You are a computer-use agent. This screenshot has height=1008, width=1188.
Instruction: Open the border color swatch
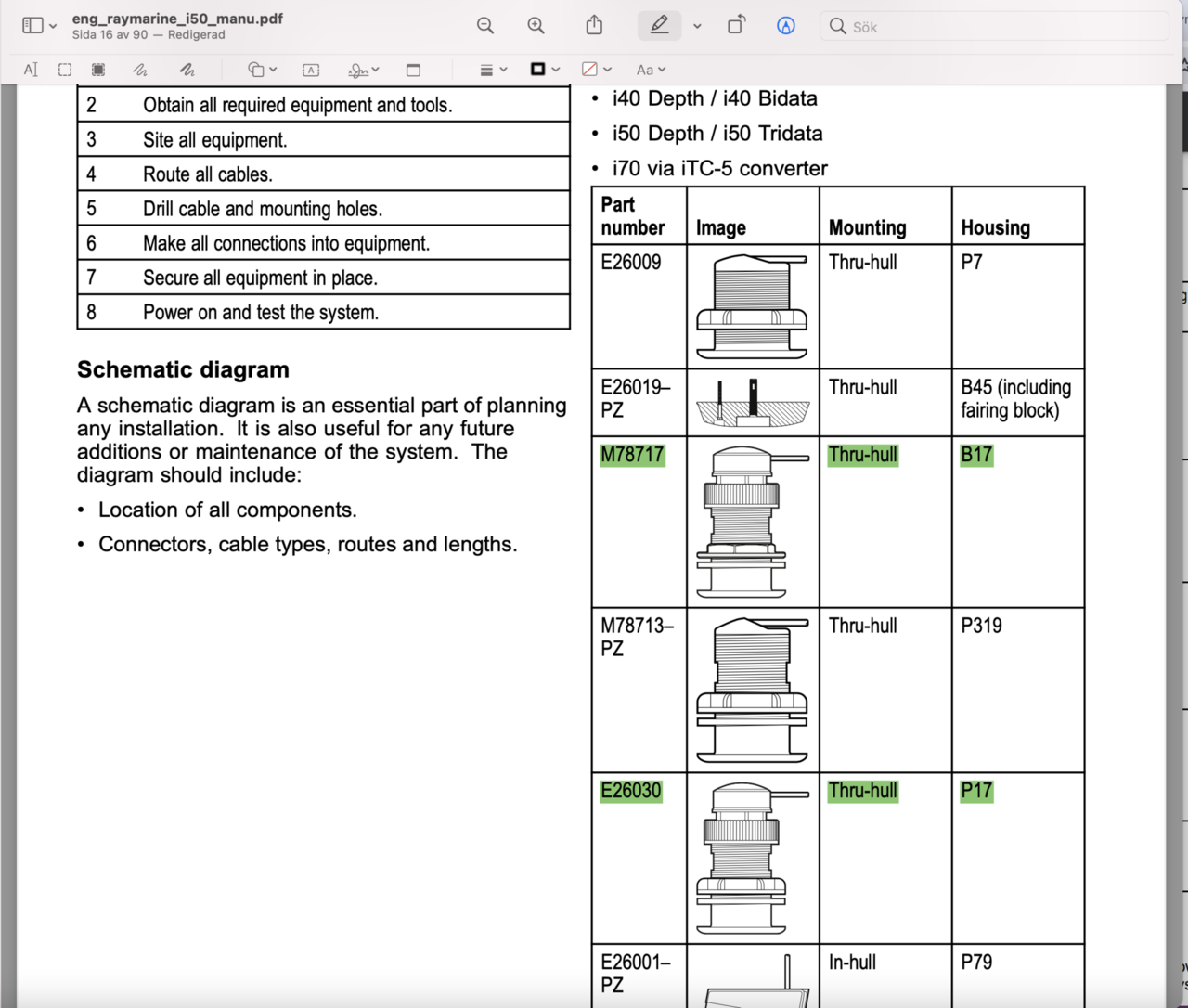point(544,70)
